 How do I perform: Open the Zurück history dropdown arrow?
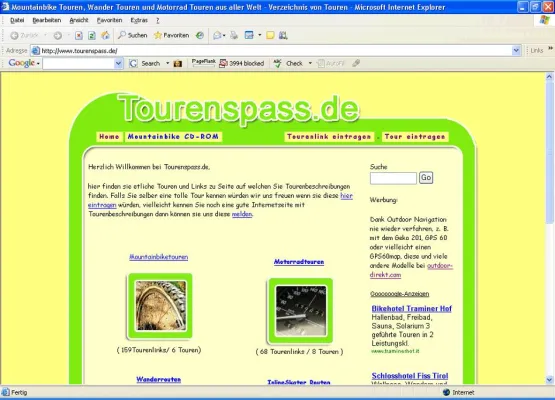[45, 35]
